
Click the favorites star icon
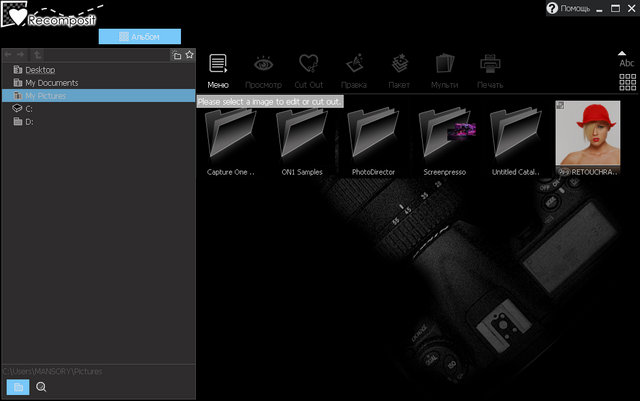[x=189, y=55]
